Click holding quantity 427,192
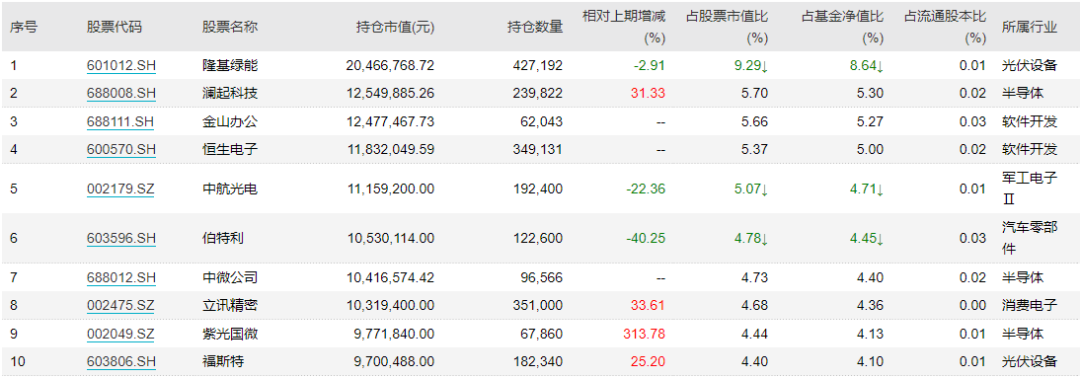The height and width of the screenshot is (378, 1080). point(539,66)
